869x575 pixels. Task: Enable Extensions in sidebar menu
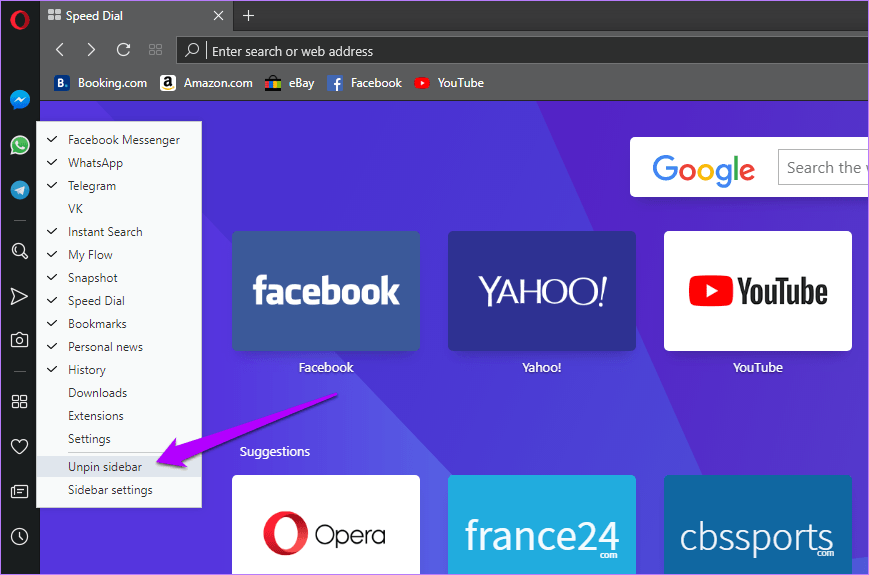coord(119,415)
